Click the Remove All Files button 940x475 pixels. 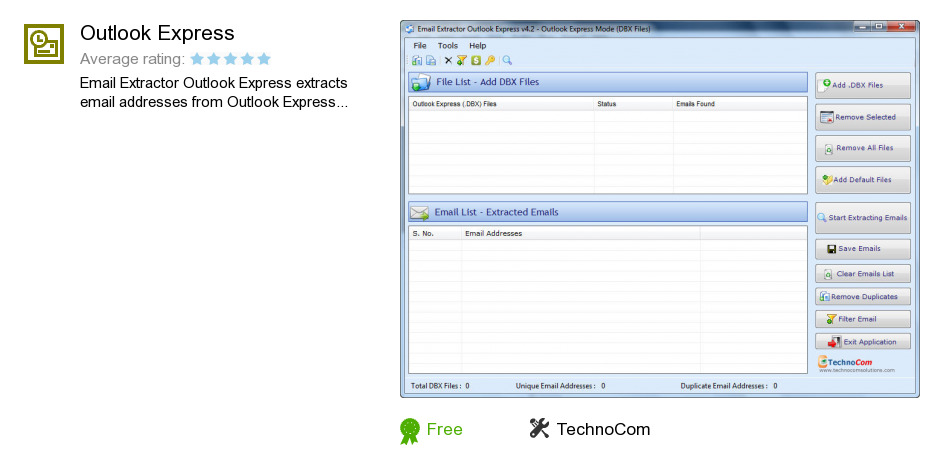coord(863,148)
